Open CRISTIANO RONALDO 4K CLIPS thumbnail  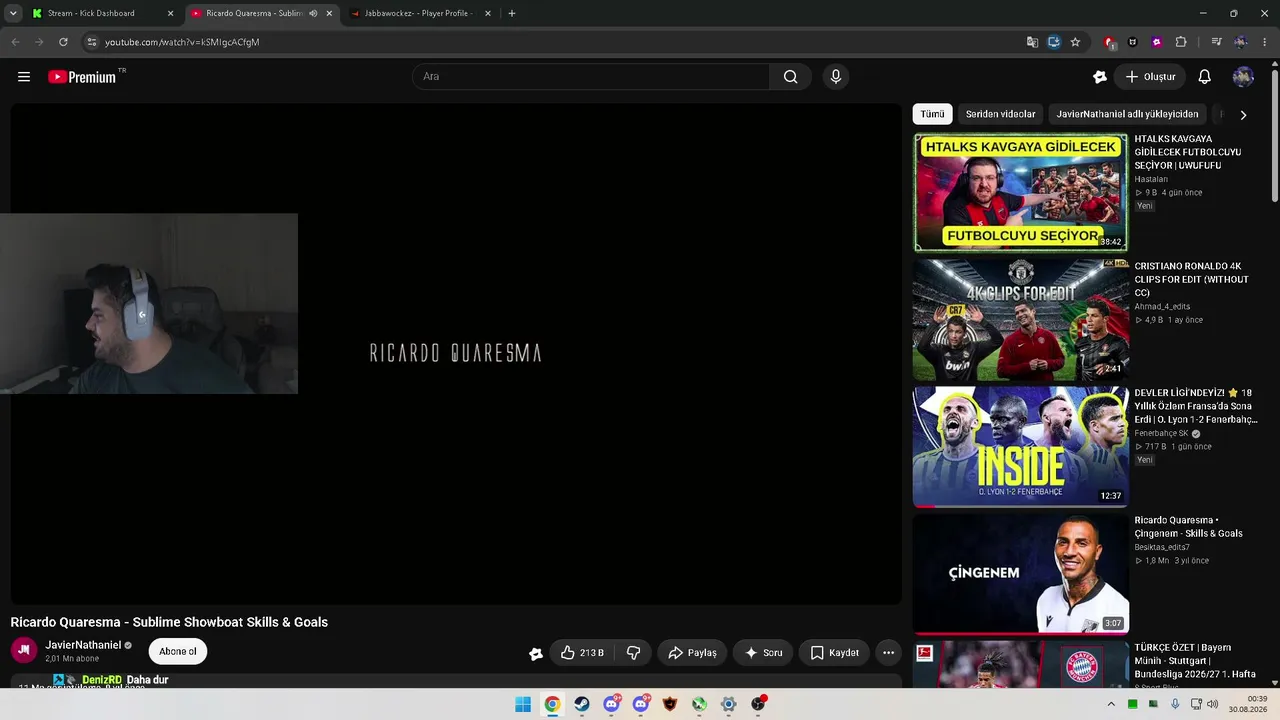(1021, 320)
